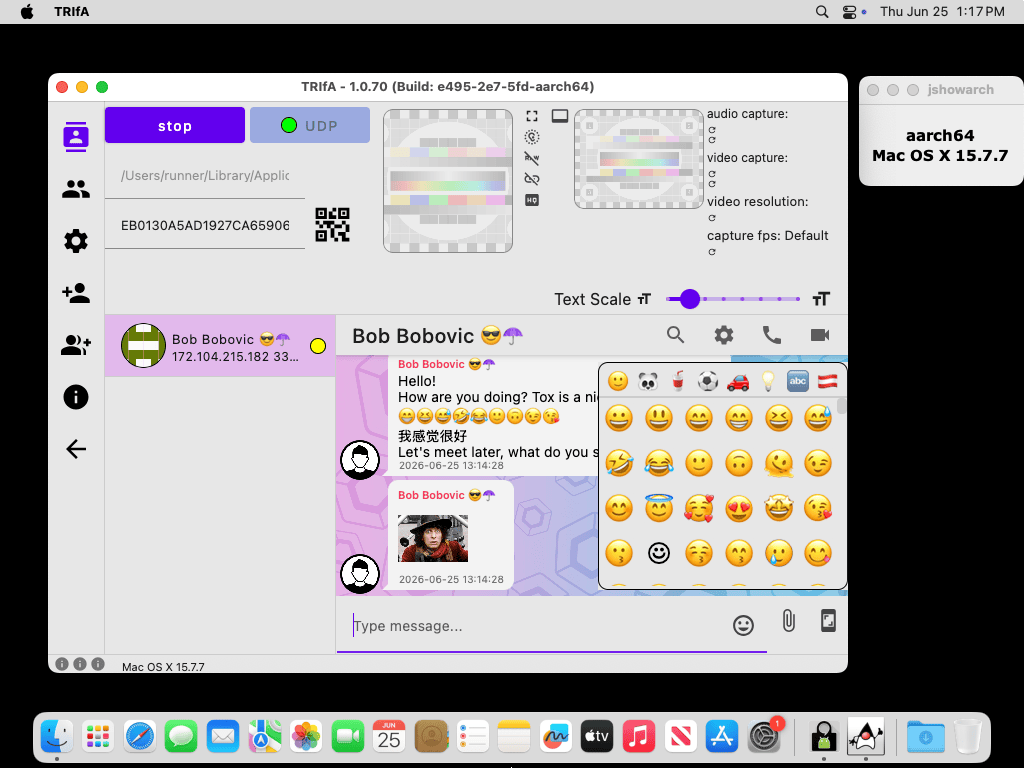Open the own profile sidebar icon
This screenshot has height=768, width=1024.
[76, 136]
